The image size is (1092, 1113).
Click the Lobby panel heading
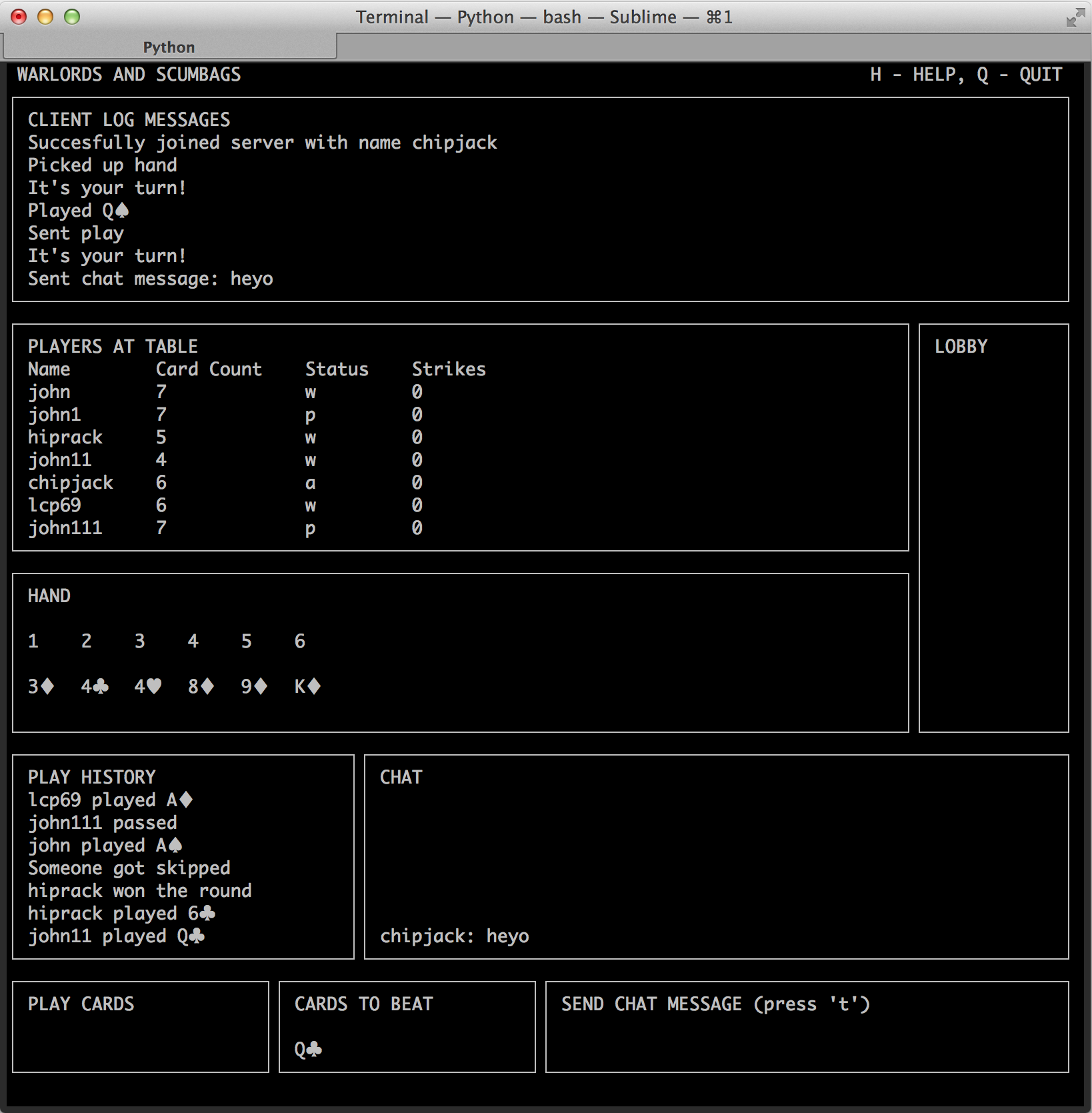[961, 347]
